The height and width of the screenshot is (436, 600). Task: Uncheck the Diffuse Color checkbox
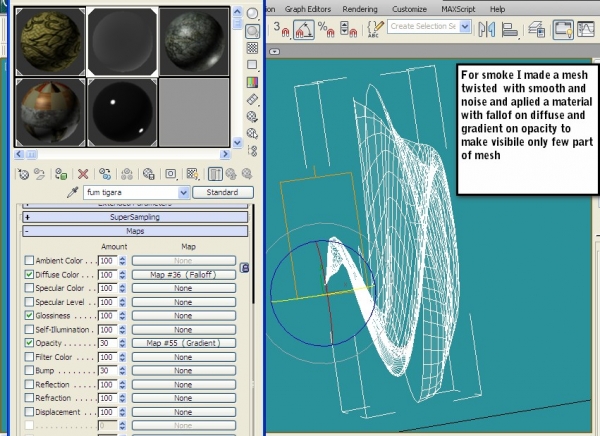pyautogui.click(x=29, y=274)
